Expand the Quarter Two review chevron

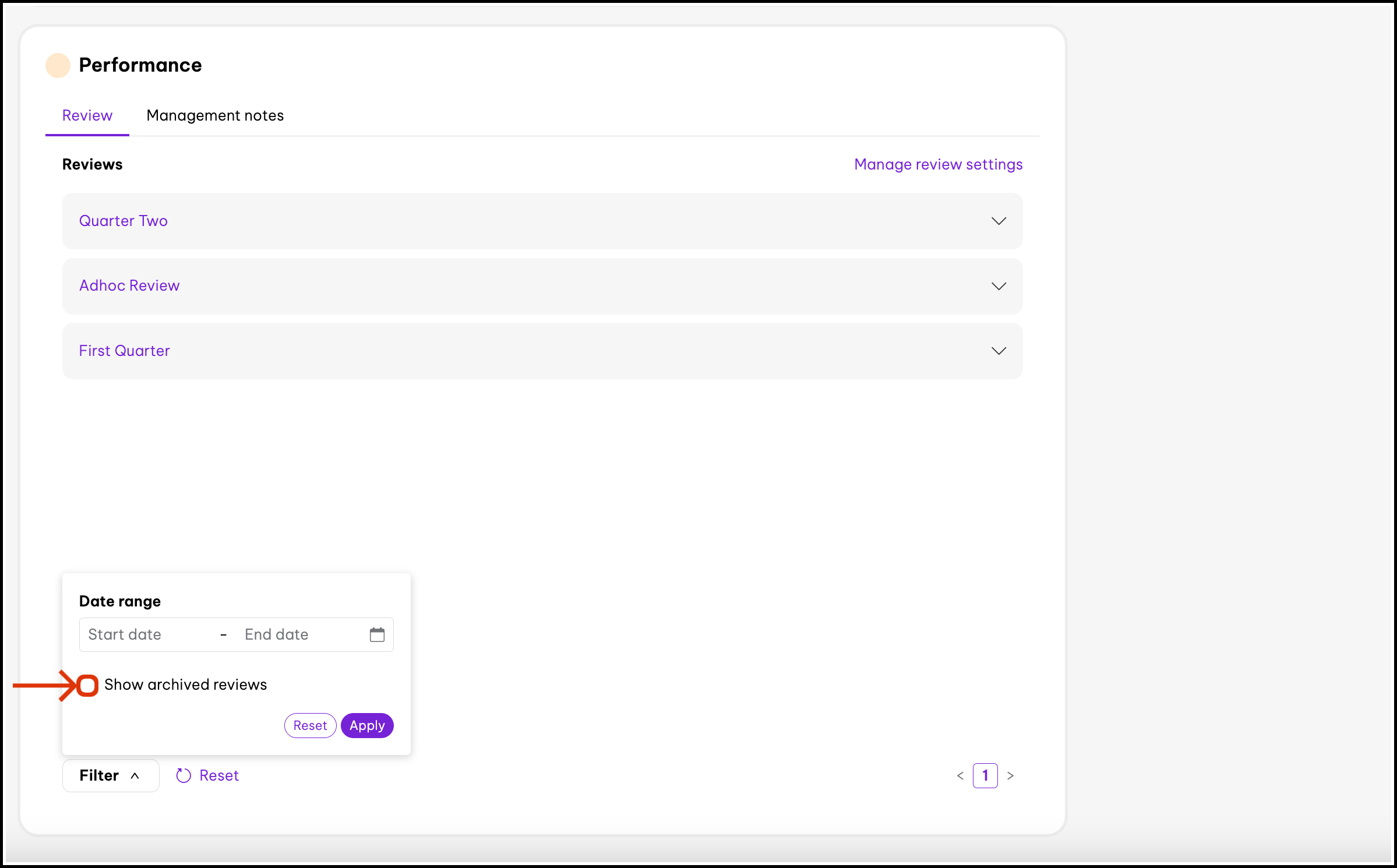tap(999, 221)
